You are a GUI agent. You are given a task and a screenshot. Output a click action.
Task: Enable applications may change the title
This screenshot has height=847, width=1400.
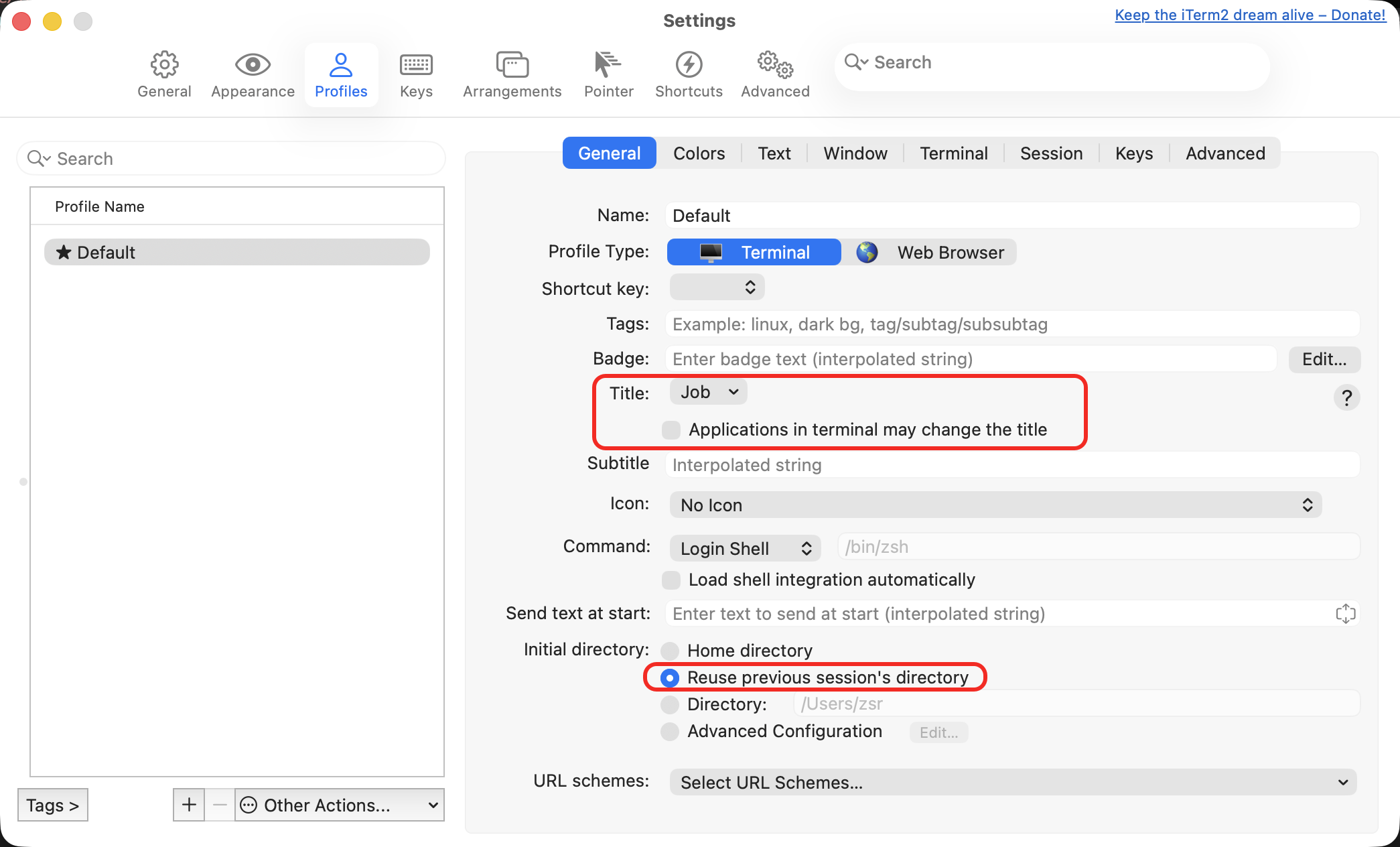click(671, 430)
